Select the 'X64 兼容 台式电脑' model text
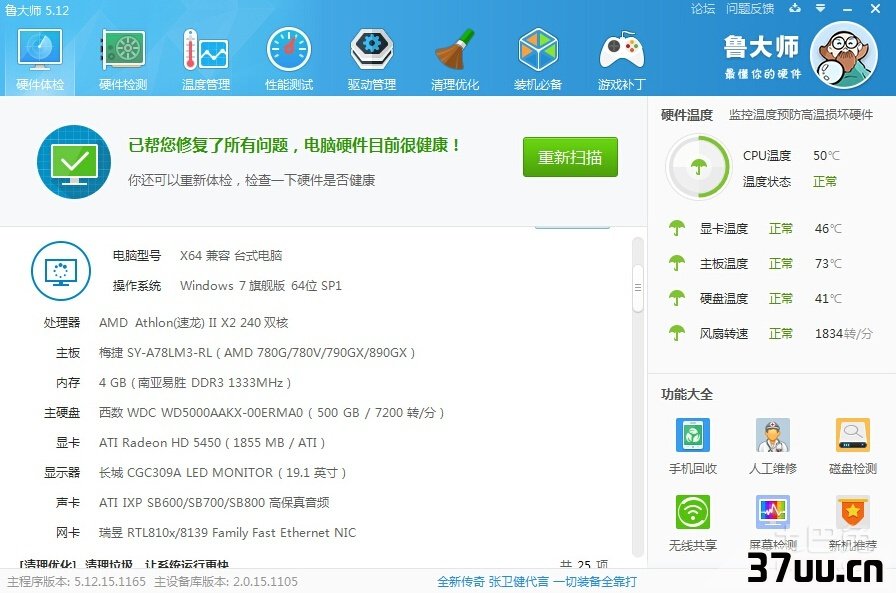Screen dimensions: 896x593 [x=231, y=255]
